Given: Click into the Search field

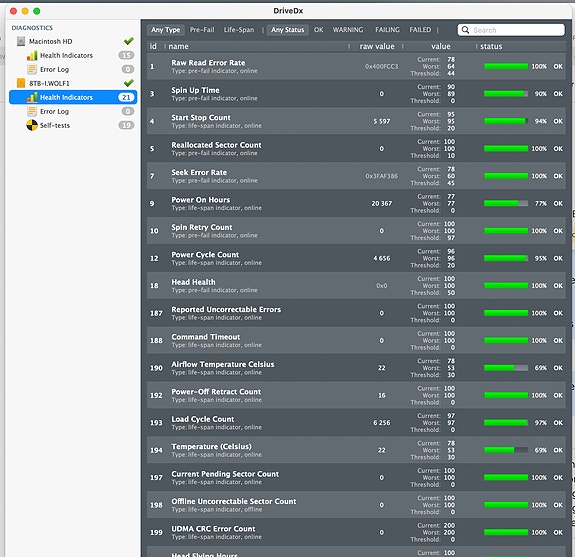Looking at the screenshot, I should pyautogui.click(x=511, y=30).
